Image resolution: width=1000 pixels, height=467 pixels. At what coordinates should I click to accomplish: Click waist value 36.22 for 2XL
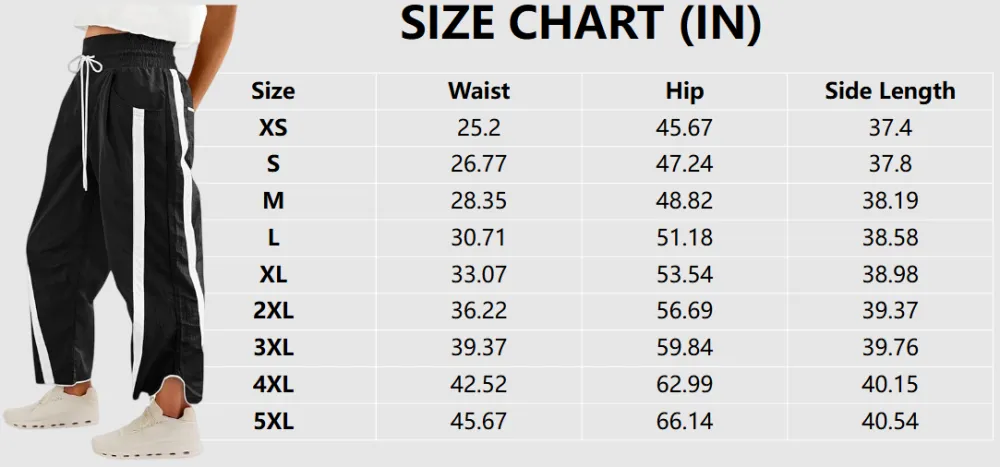click(x=479, y=311)
